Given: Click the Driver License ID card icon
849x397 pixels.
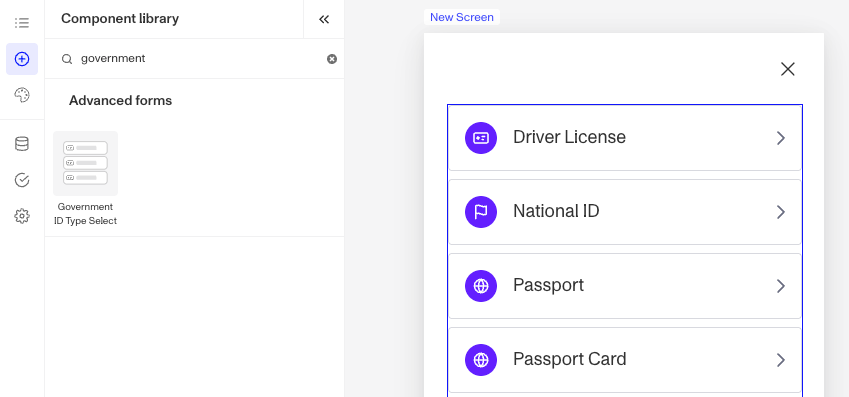Looking at the screenshot, I should tap(481, 138).
